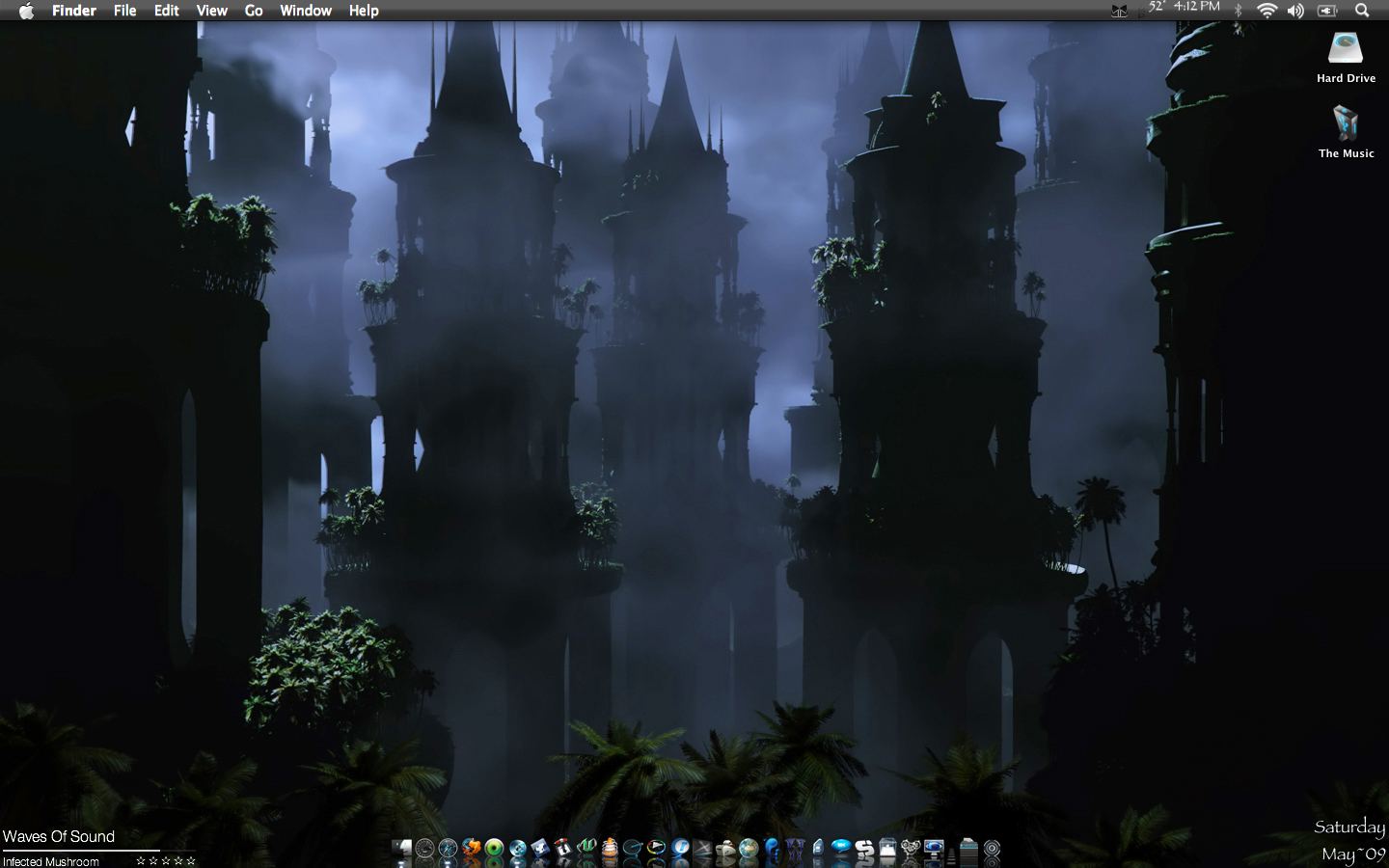Open Finder from the dock
Viewport: 1389px width, 868px height.
pos(401,849)
